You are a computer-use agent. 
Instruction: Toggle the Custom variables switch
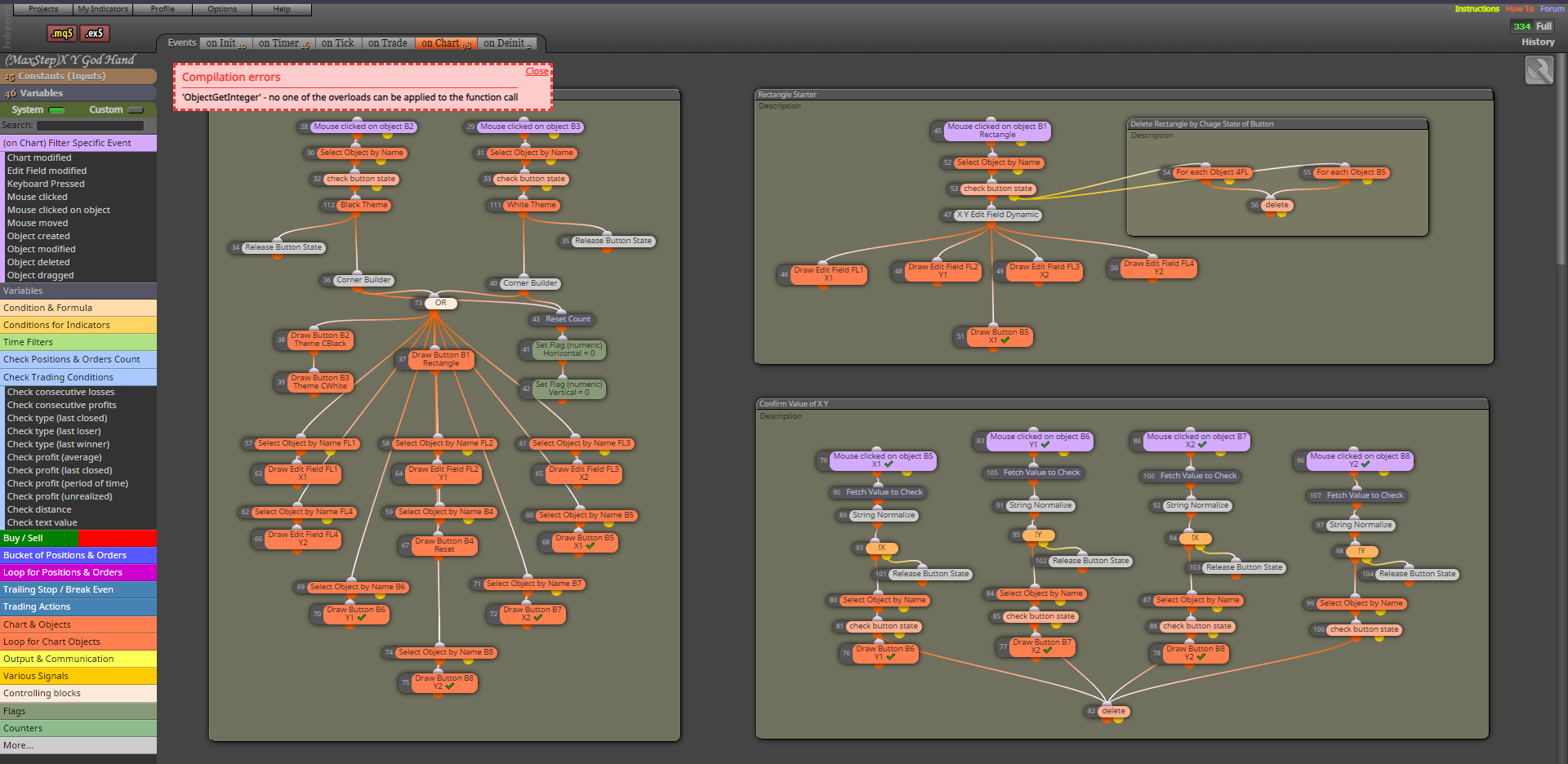[x=136, y=110]
